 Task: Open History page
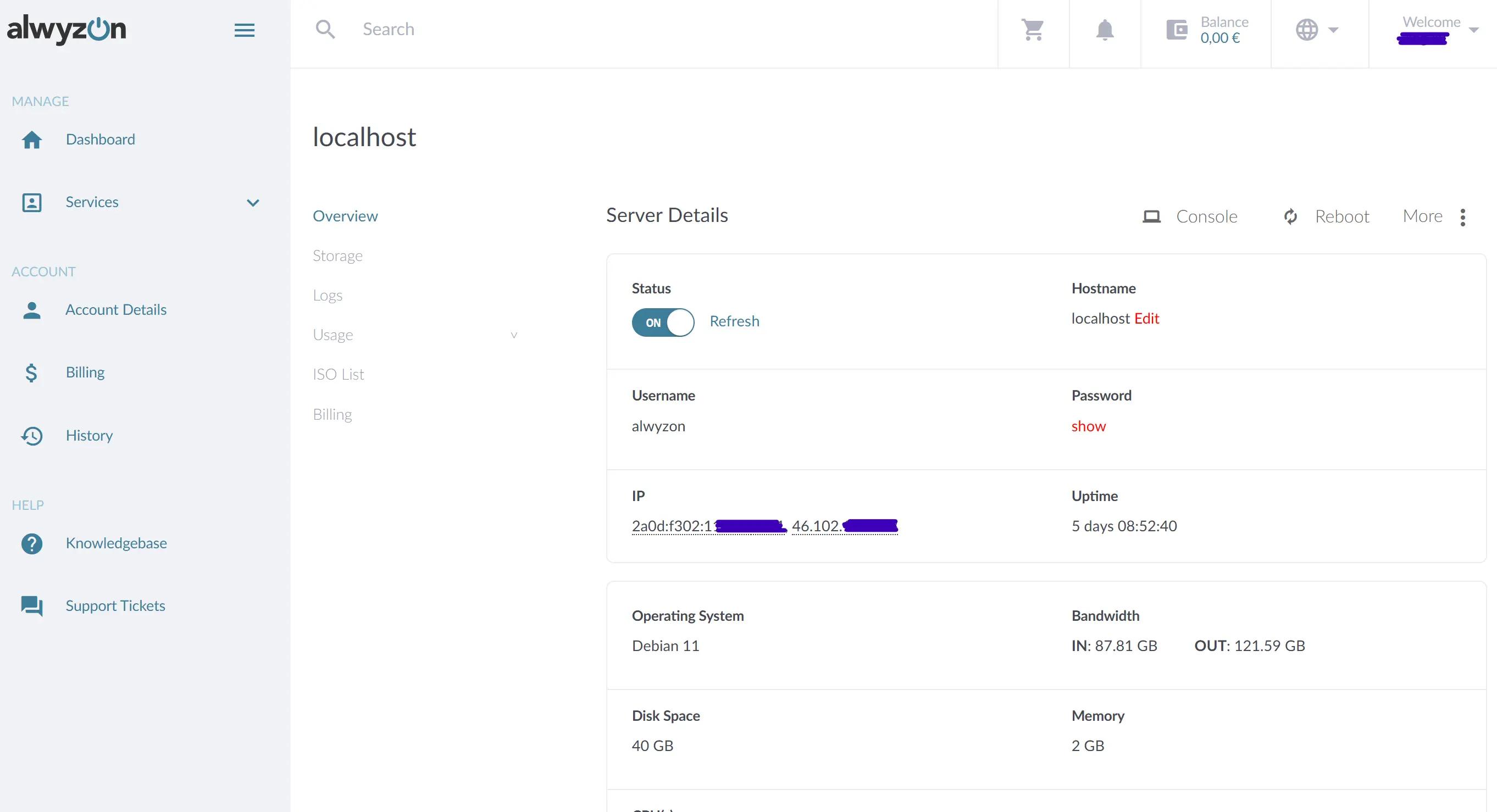tap(89, 436)
